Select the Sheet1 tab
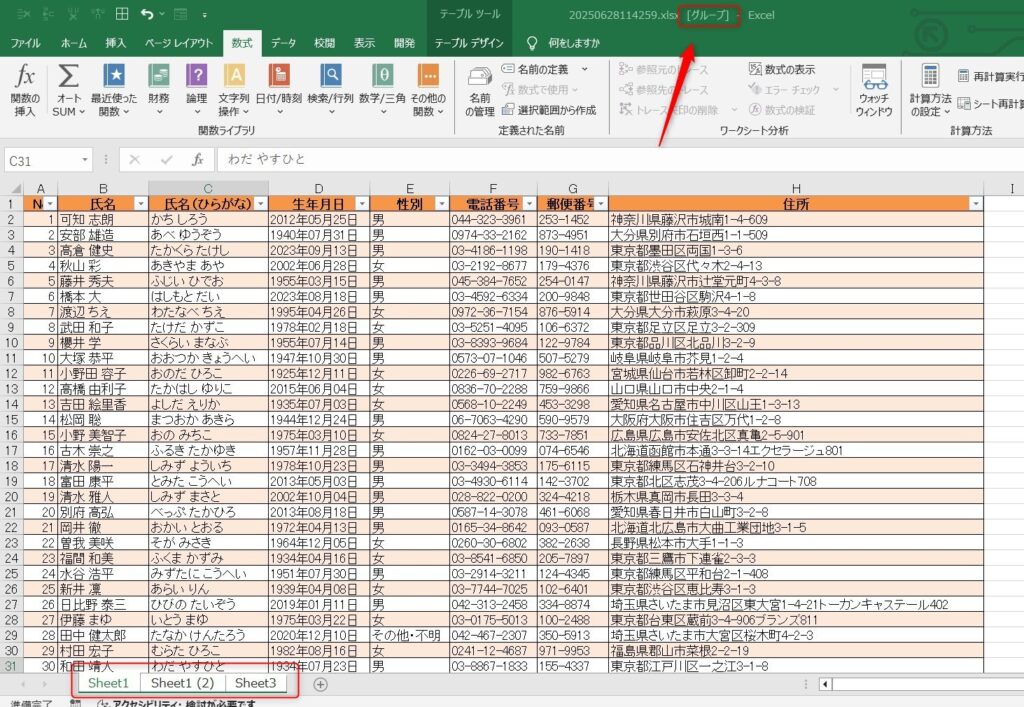Screen dimensions: 1024x707 coord(108,683)
